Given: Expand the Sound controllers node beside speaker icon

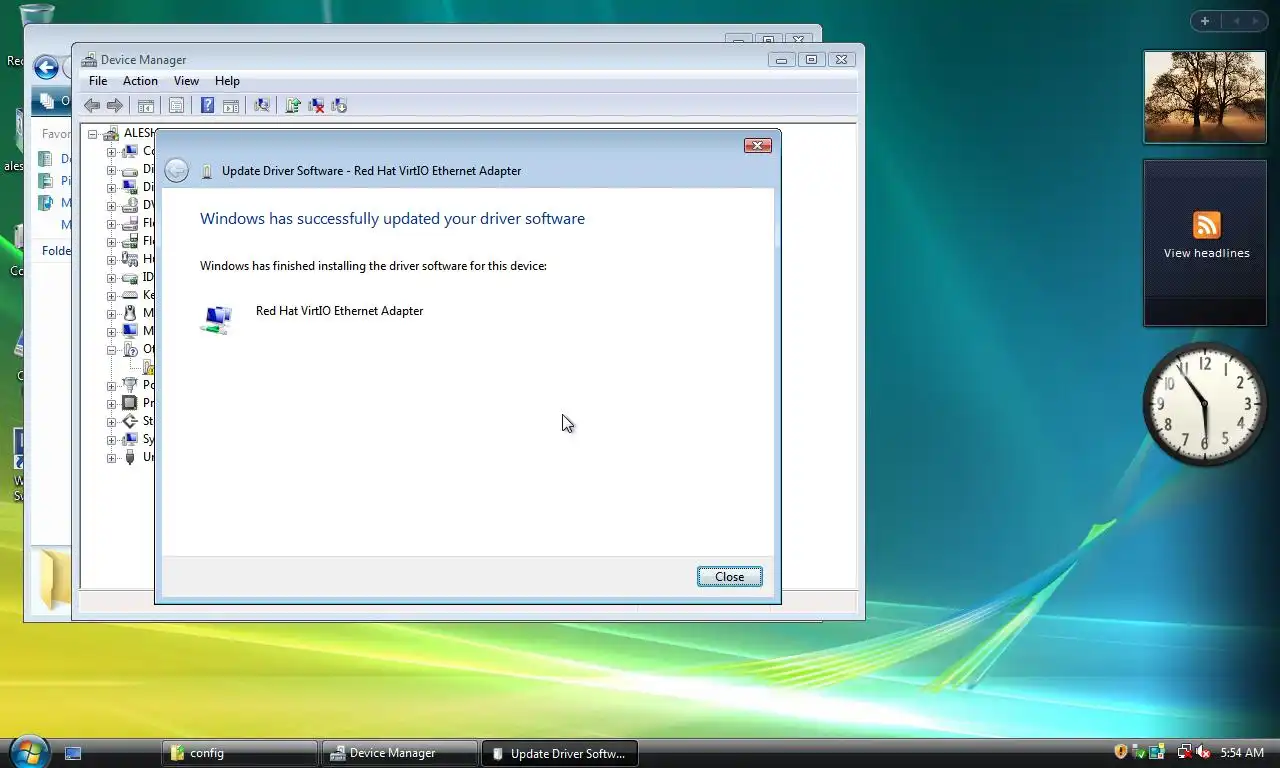Looking at the screenshot, I should (112, 422).
